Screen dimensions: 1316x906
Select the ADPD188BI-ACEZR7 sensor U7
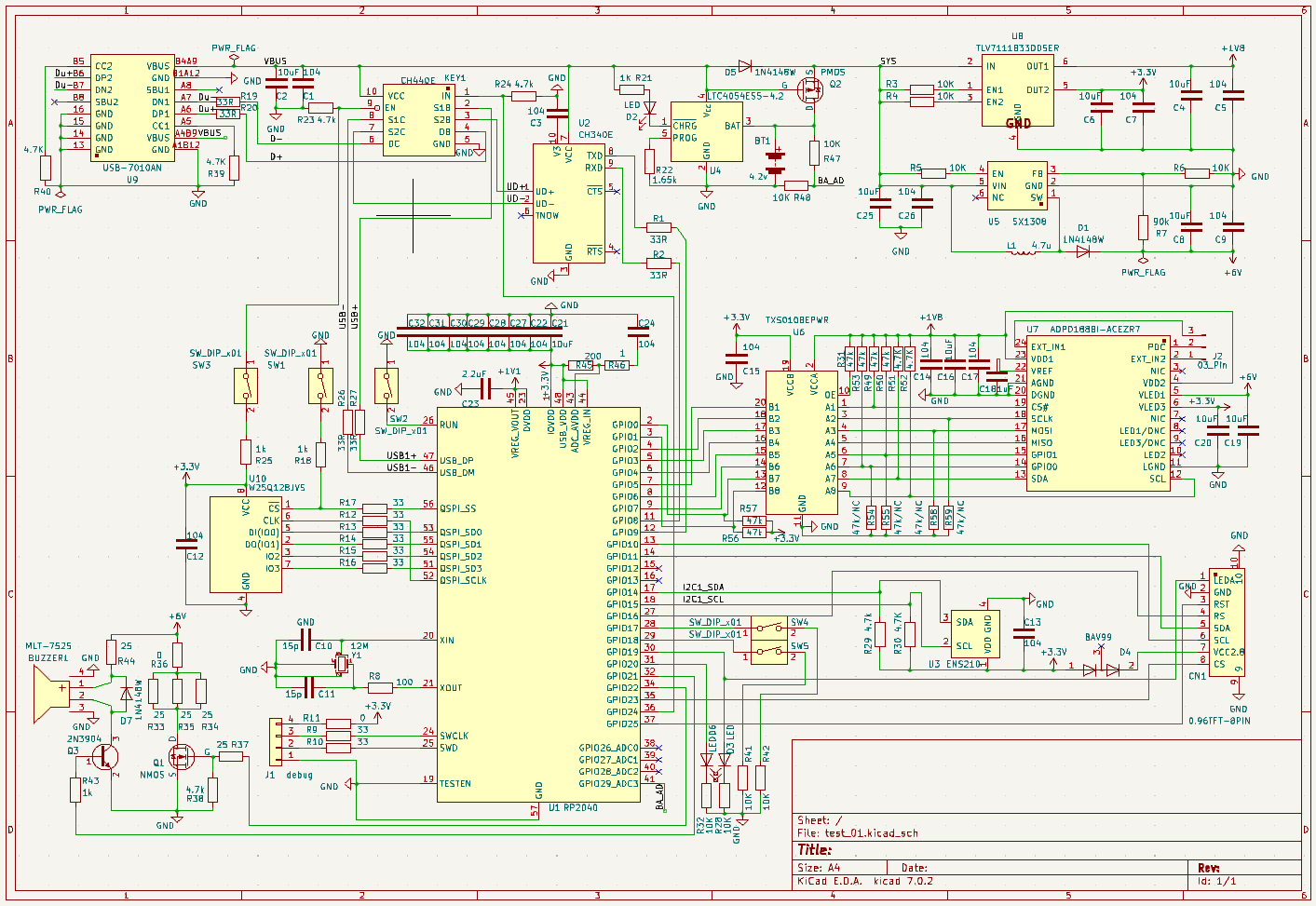pyautogui.click(x=1099, y=413)
